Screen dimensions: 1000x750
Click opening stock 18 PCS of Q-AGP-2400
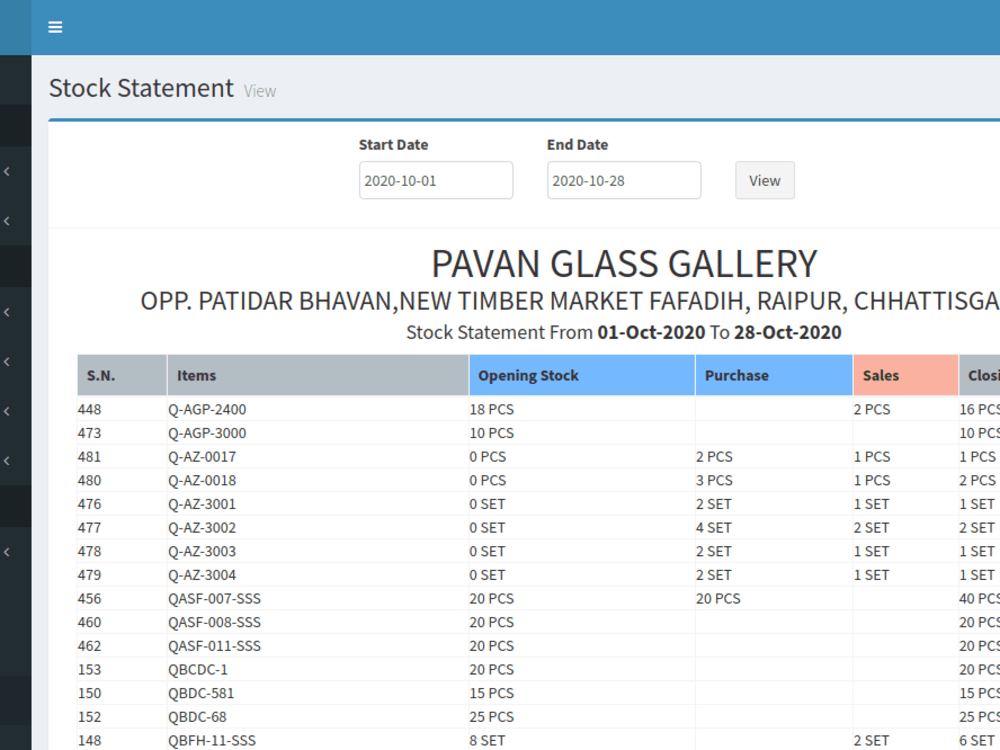tap(492, 409)
